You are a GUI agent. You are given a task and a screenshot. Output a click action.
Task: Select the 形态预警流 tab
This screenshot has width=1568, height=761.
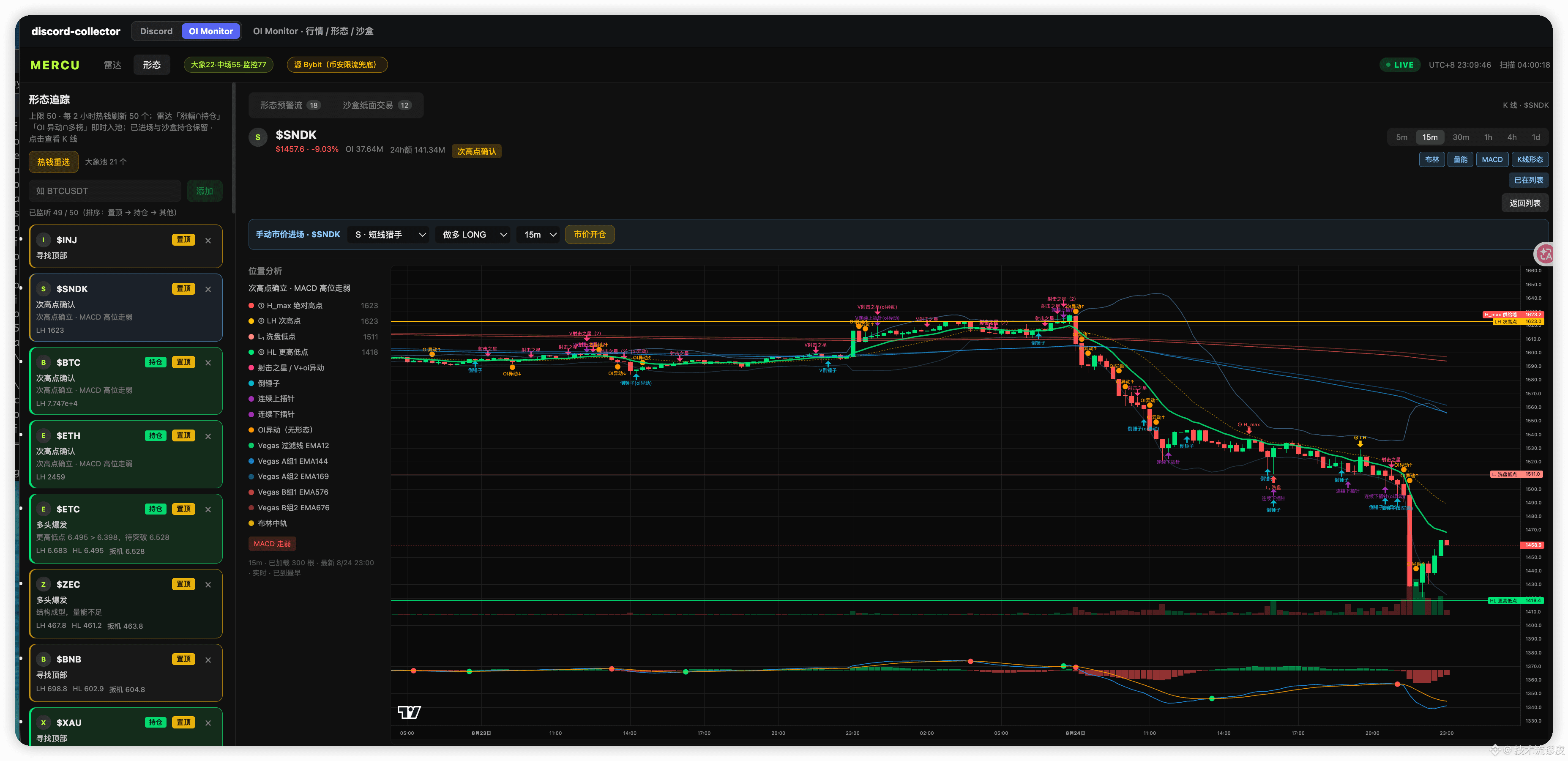coord(290,105)
